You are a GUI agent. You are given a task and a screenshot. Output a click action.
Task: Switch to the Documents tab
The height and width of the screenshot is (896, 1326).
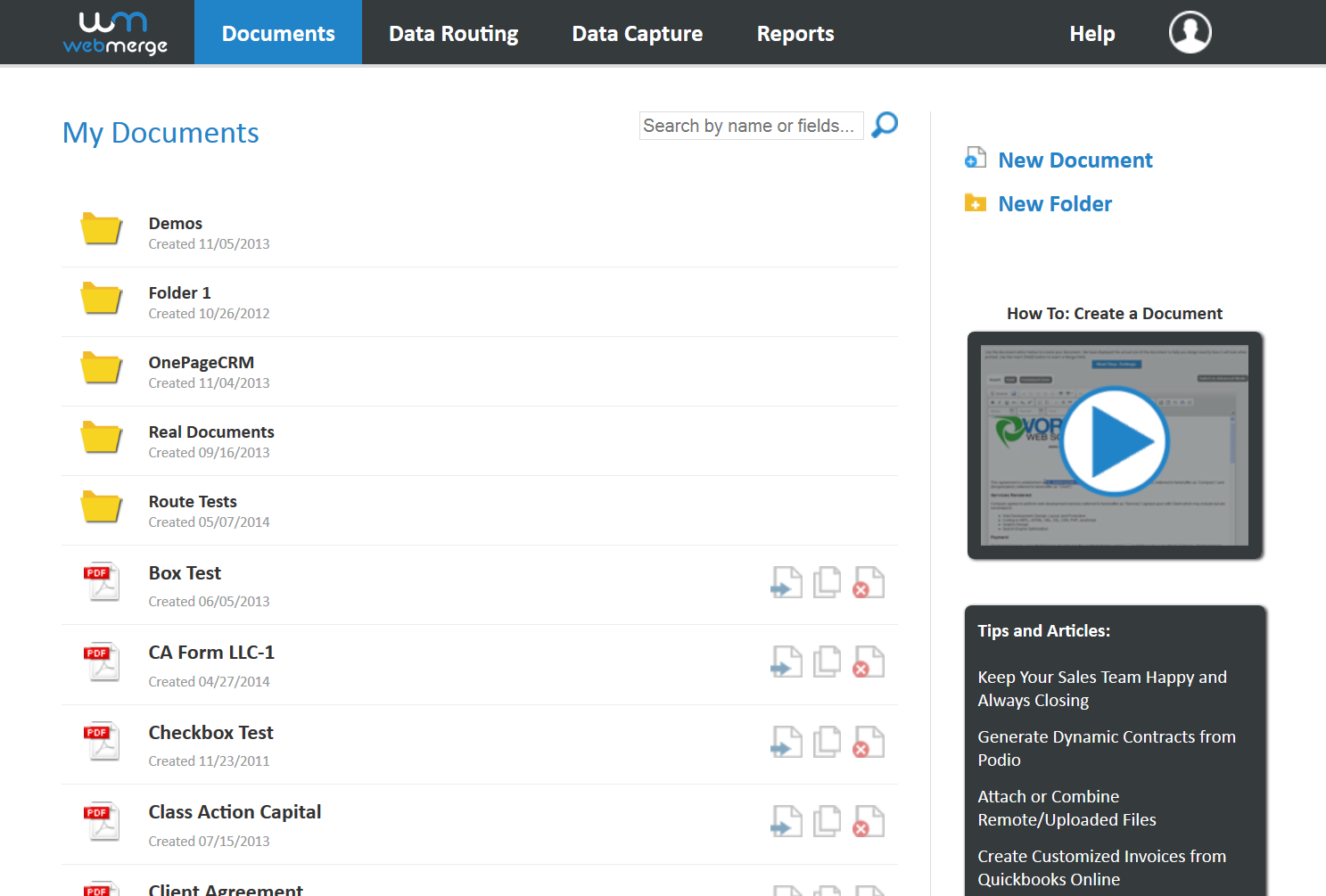[x=278, y=33]
